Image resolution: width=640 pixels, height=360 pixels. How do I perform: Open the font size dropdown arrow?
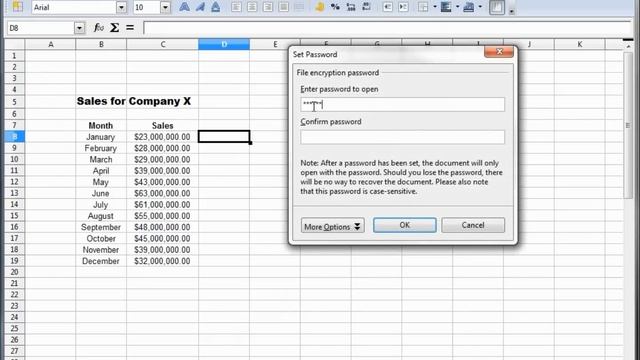pos(165,7)
